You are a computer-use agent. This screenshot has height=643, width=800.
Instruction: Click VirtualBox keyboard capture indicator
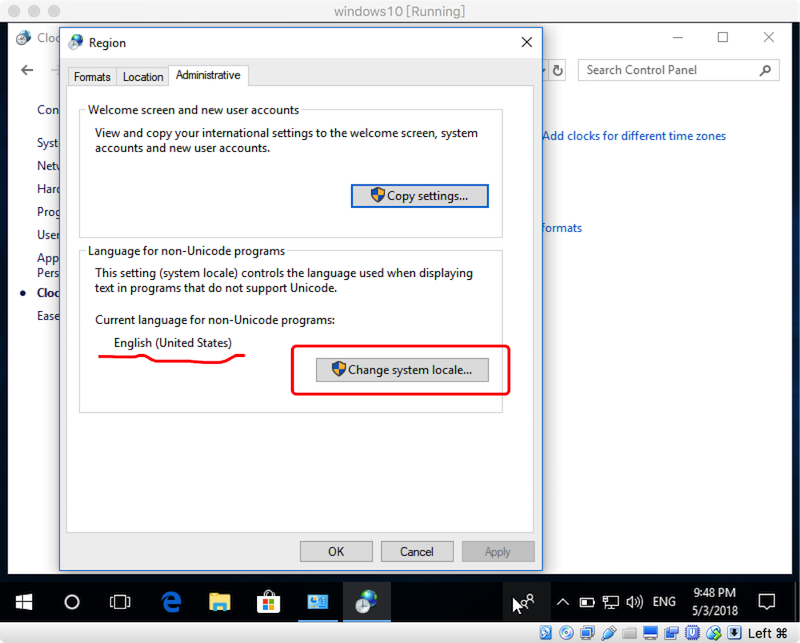(x=734, y=633)
